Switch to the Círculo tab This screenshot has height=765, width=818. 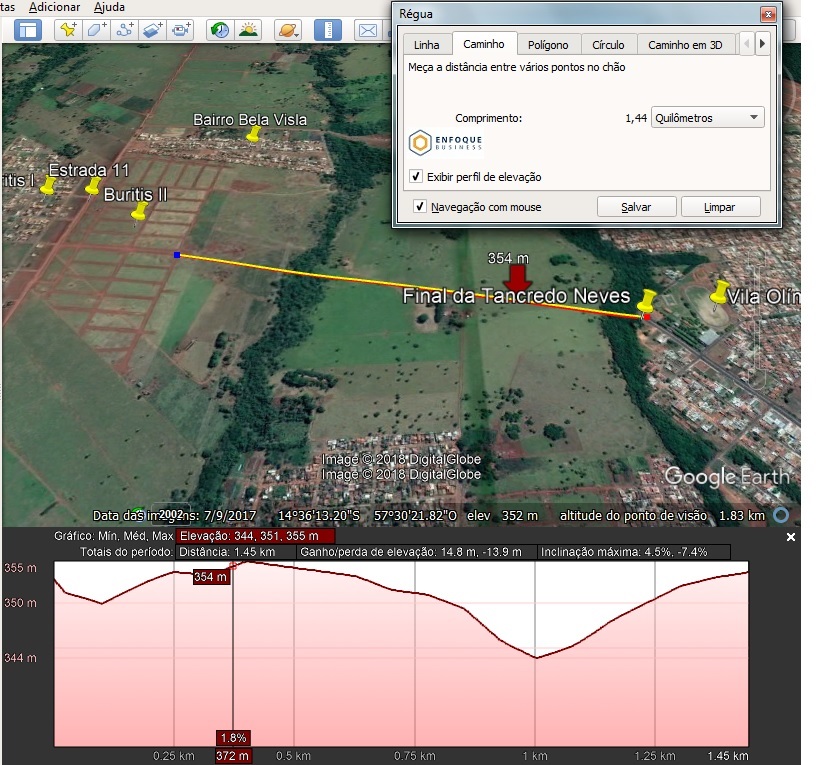point(608,45)
